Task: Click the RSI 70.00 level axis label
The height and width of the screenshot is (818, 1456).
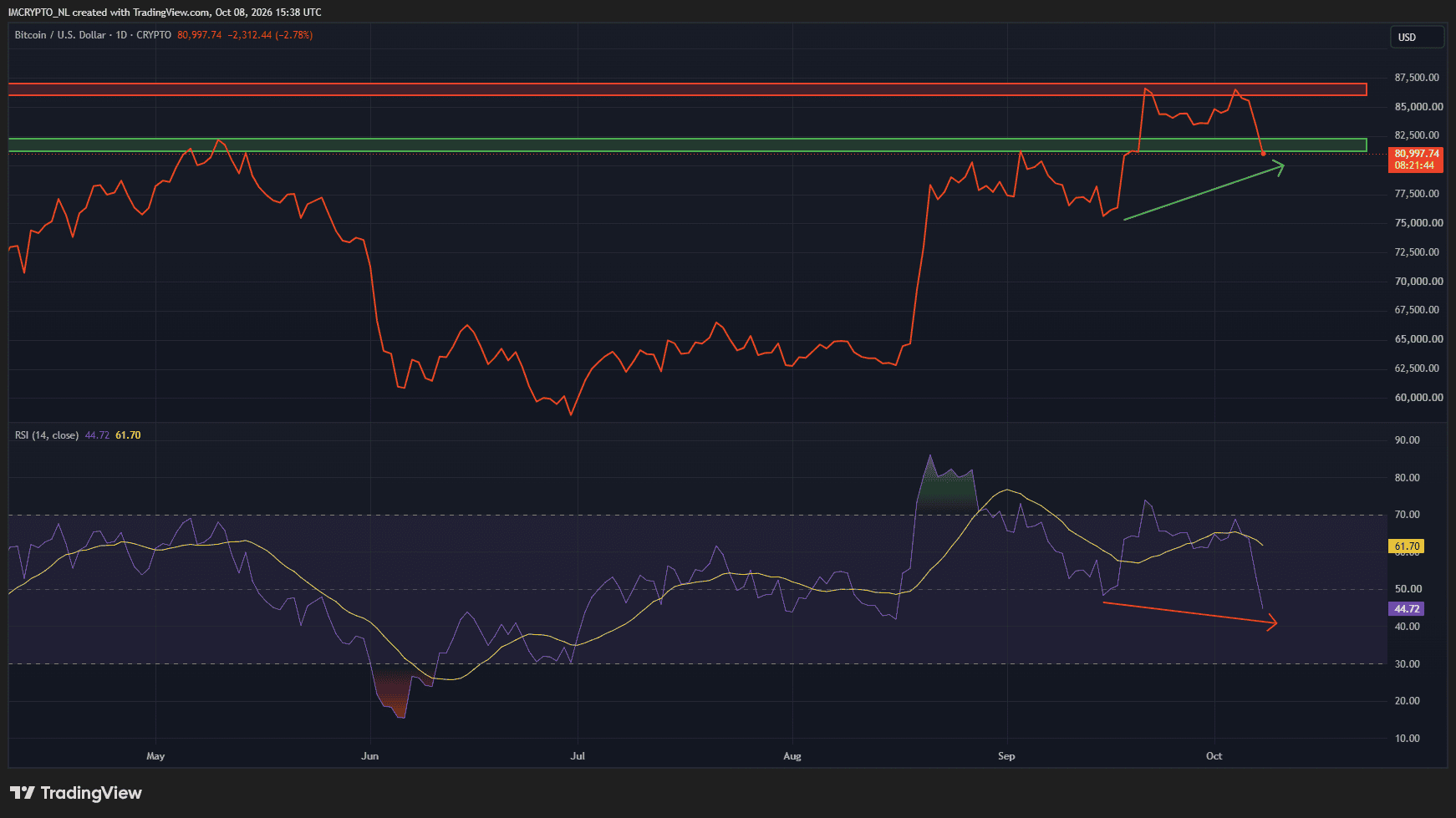Action: [x=1407, y=515]
